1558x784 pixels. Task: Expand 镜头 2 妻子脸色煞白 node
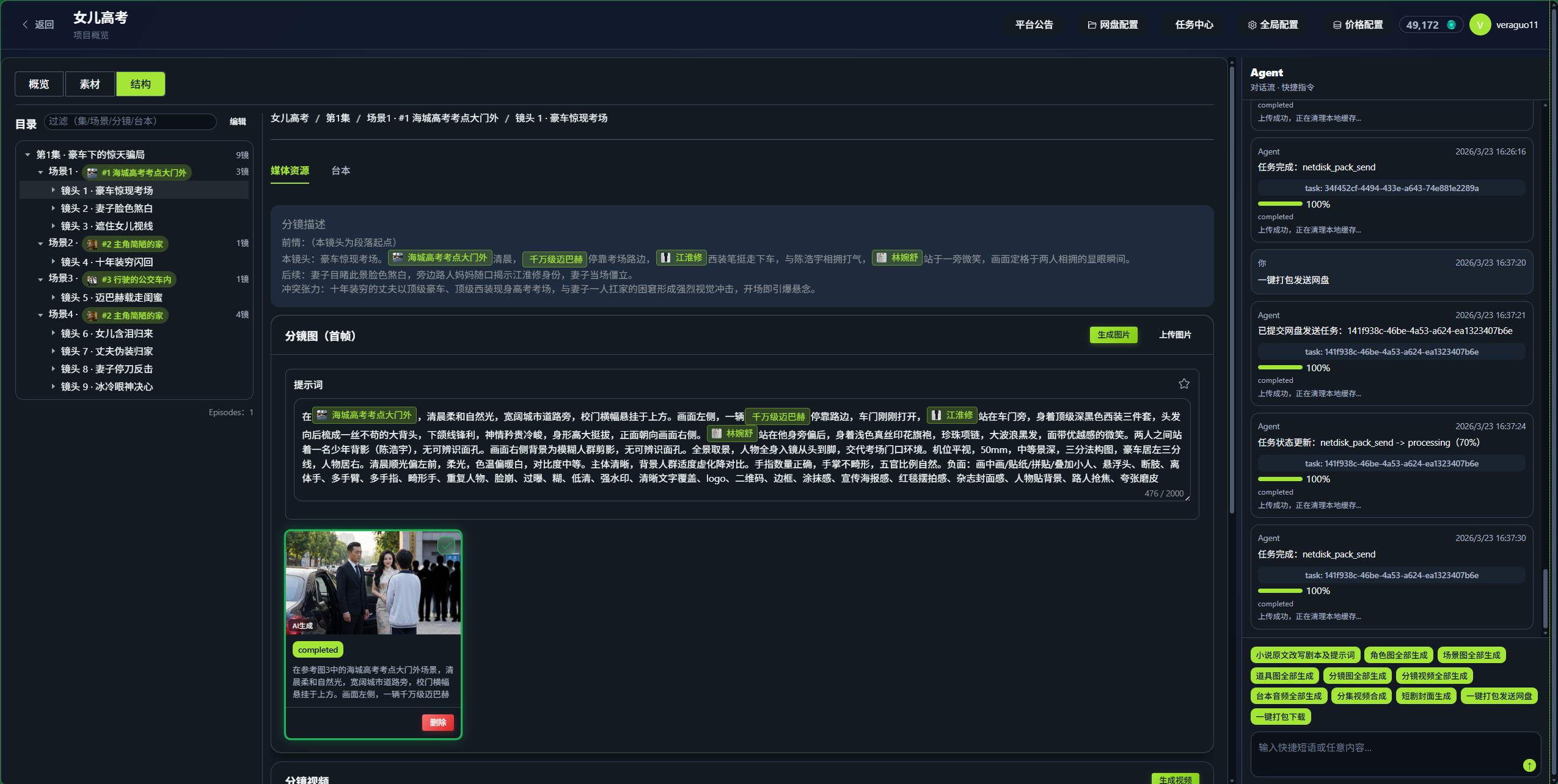[53, 208]
